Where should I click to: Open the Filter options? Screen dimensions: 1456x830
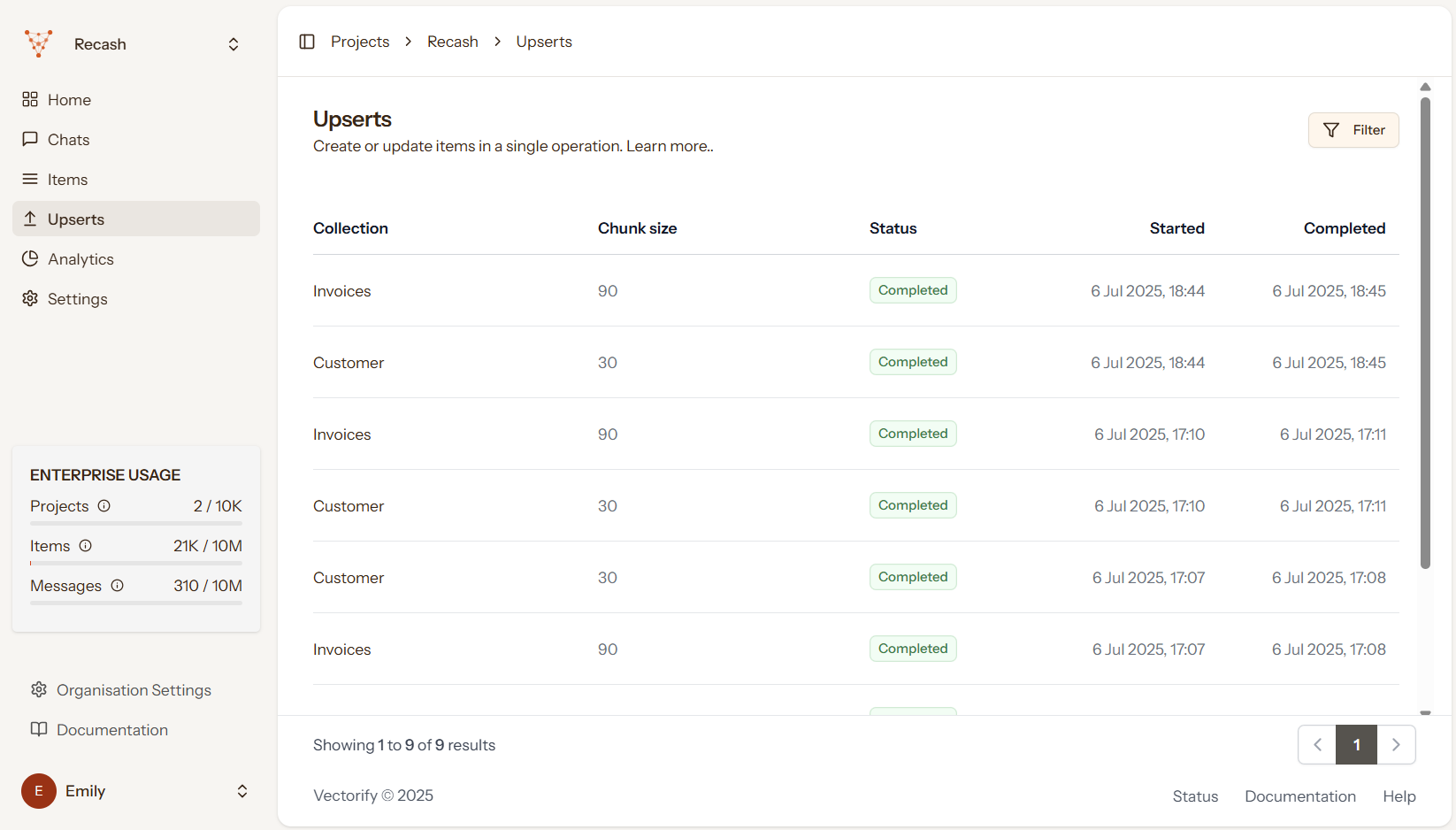pyautogui.click(x=1353, y=130)
